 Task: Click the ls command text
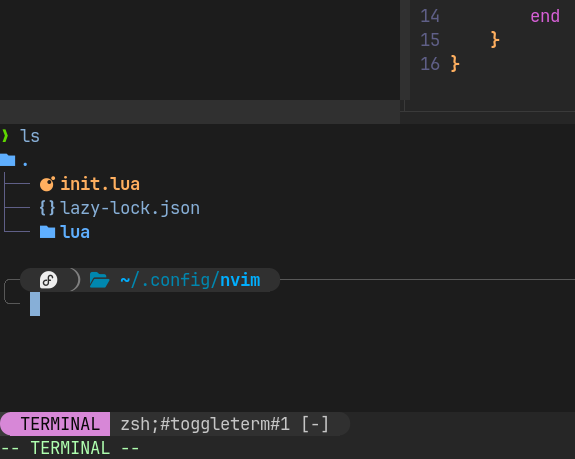30,136
